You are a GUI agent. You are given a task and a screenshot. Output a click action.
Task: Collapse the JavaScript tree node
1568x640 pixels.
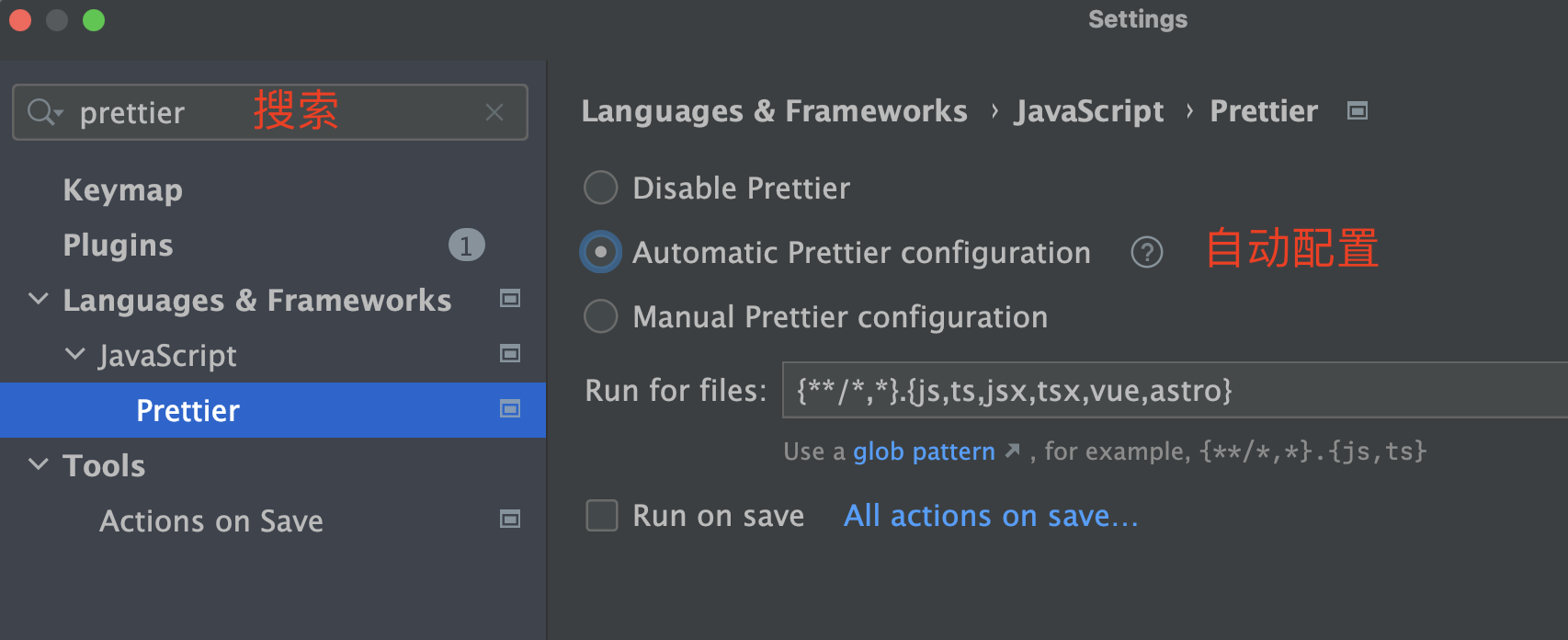click(x=75, y=354)
